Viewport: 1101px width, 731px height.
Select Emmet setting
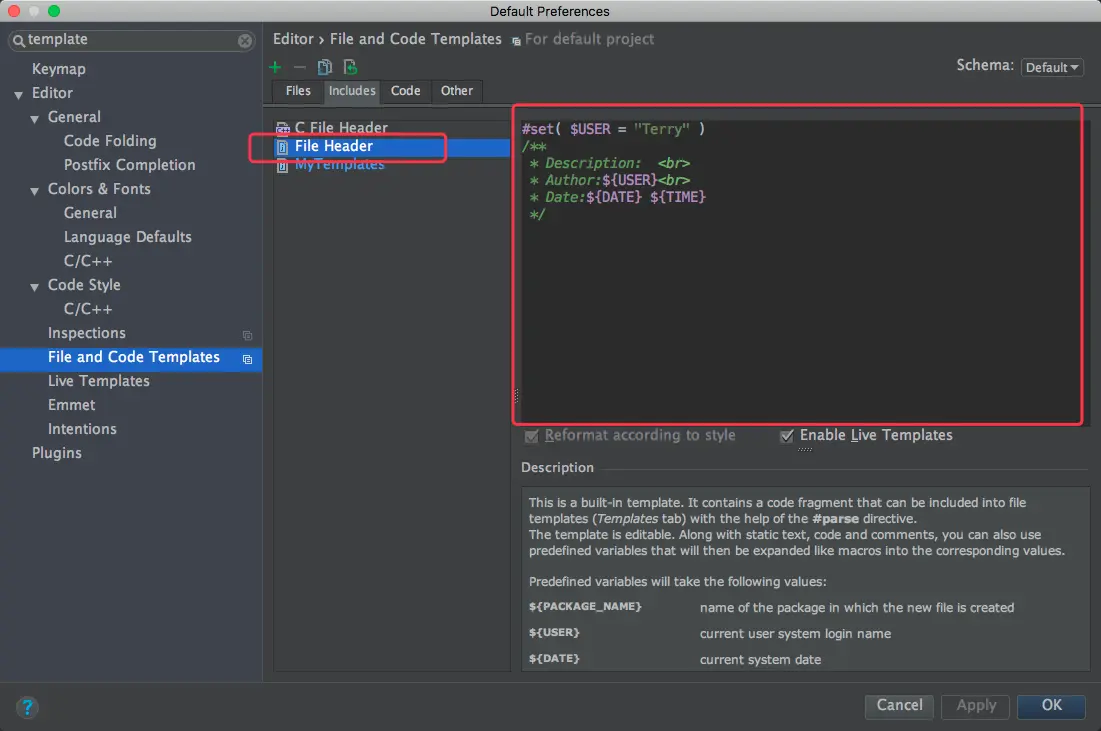(x=72, y=404)
